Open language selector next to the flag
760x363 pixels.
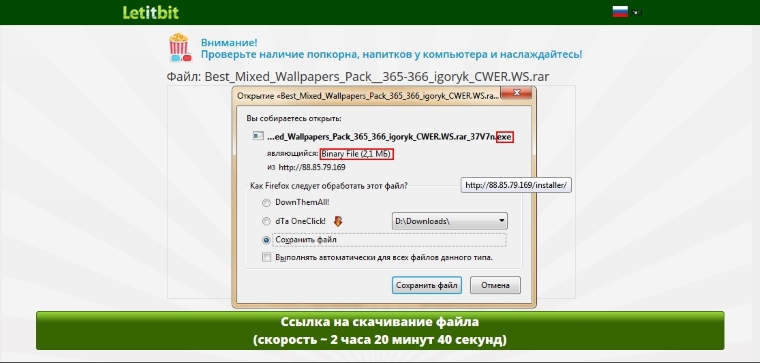point(636,13)
